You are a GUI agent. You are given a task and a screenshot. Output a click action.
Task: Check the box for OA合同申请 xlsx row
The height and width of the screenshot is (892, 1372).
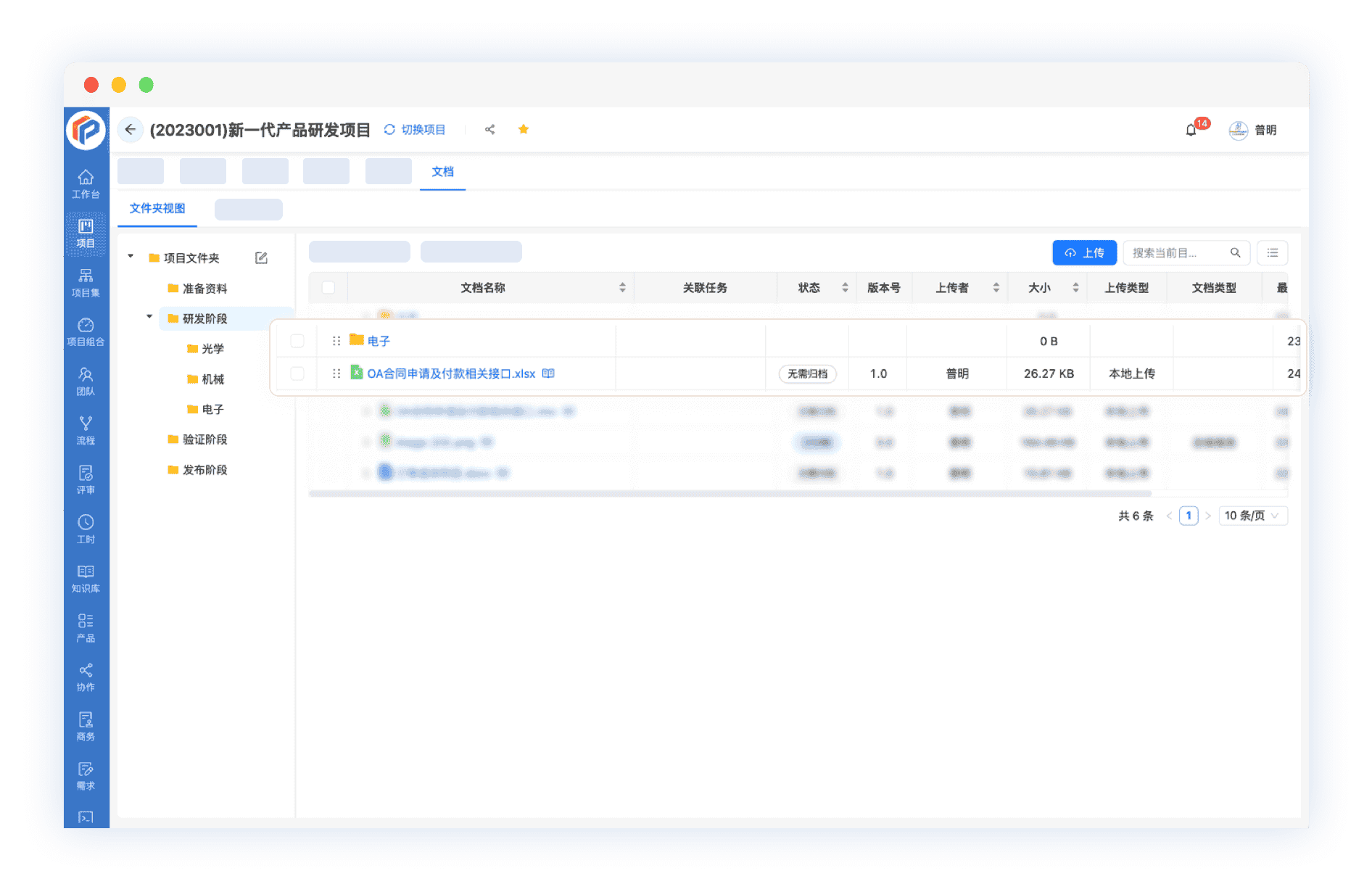[297, 373]
